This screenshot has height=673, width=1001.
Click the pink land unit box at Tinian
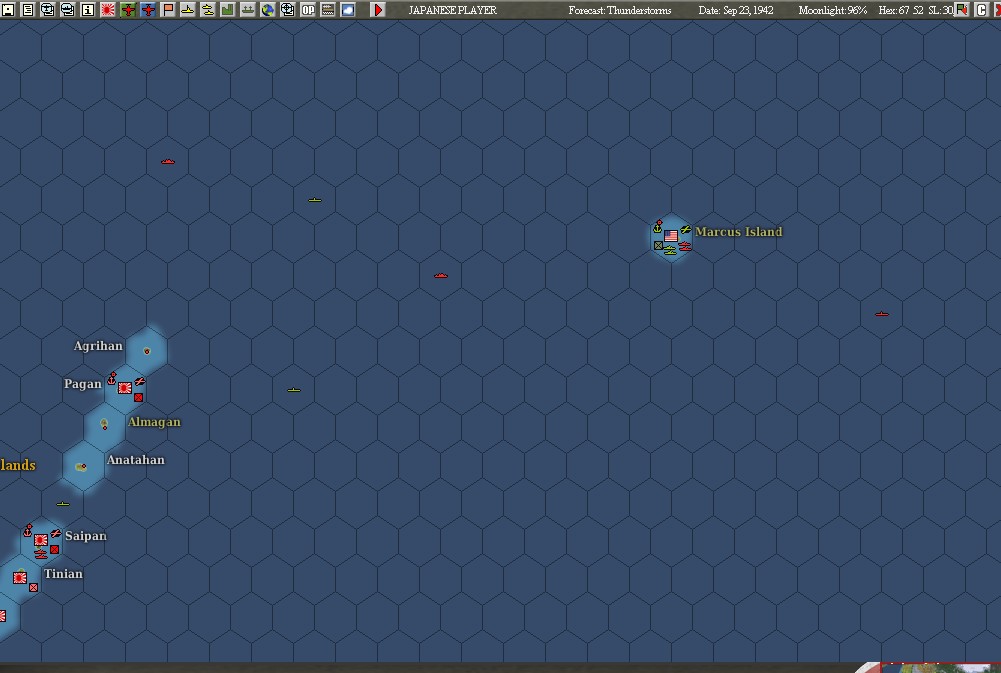pyautogui.click(x=34, y=587)
